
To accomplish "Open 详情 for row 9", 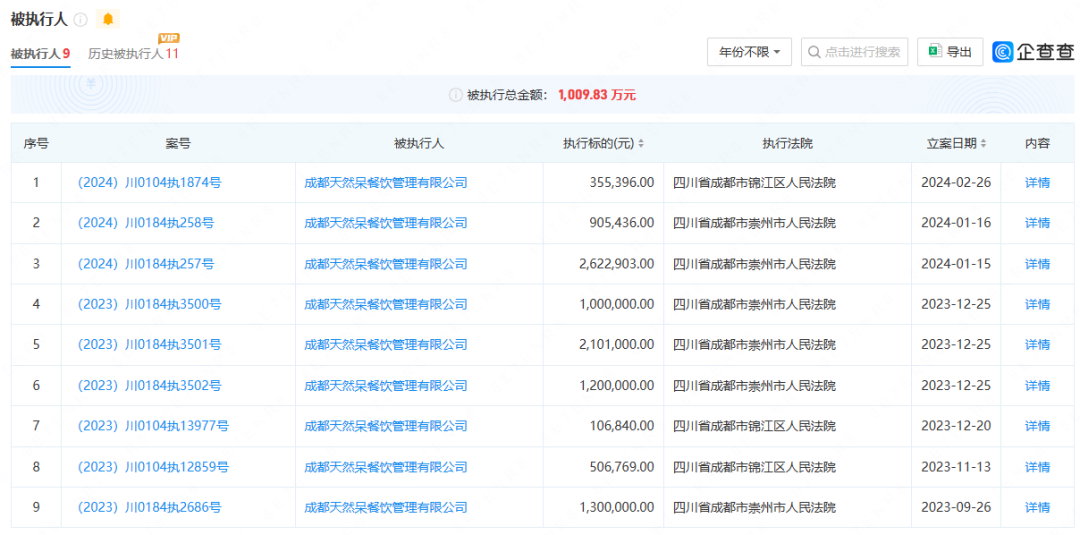I will click(x=1037, y=507).
